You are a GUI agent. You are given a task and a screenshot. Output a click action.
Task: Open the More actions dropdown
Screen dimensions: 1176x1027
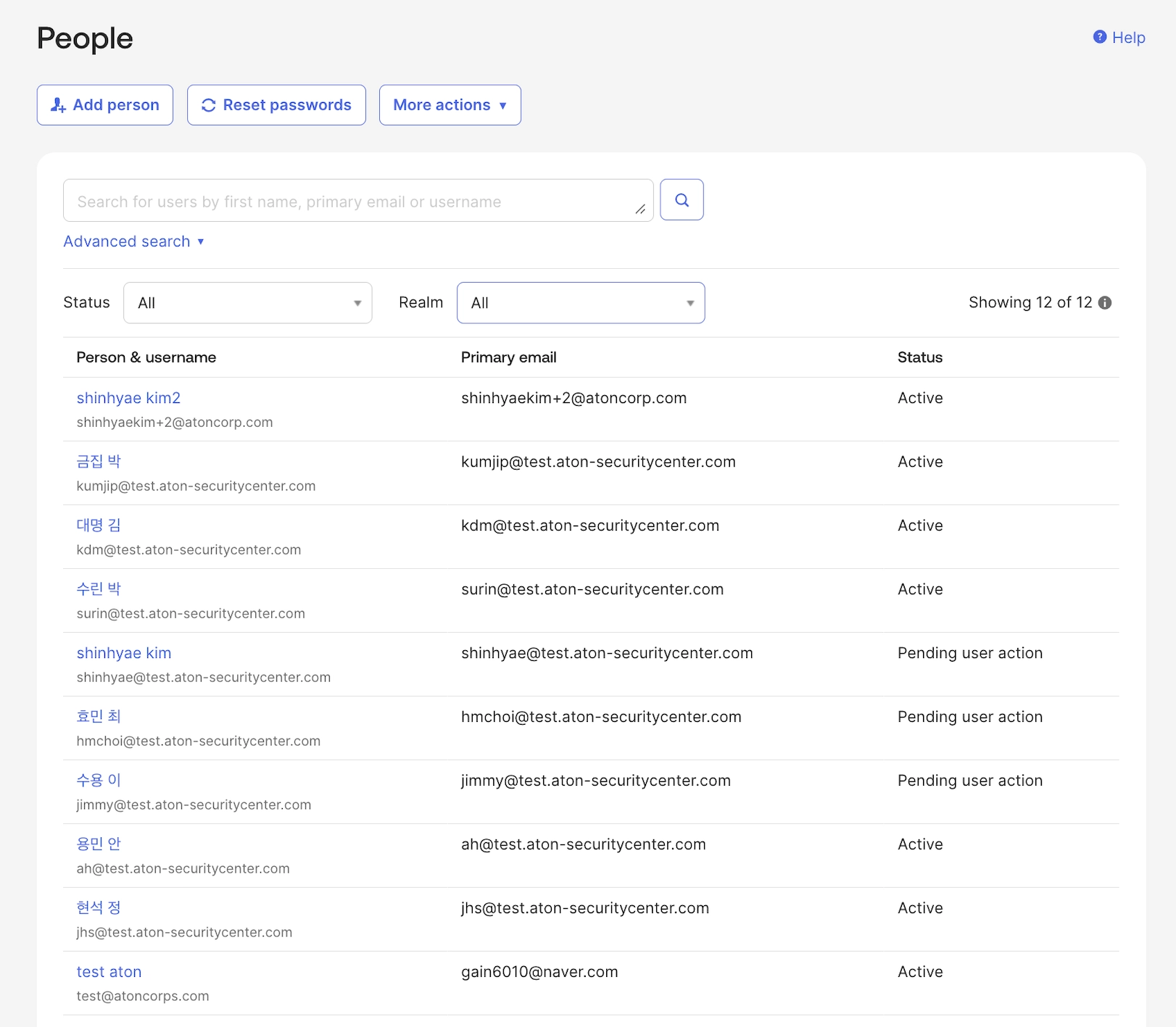click(450, 105)
